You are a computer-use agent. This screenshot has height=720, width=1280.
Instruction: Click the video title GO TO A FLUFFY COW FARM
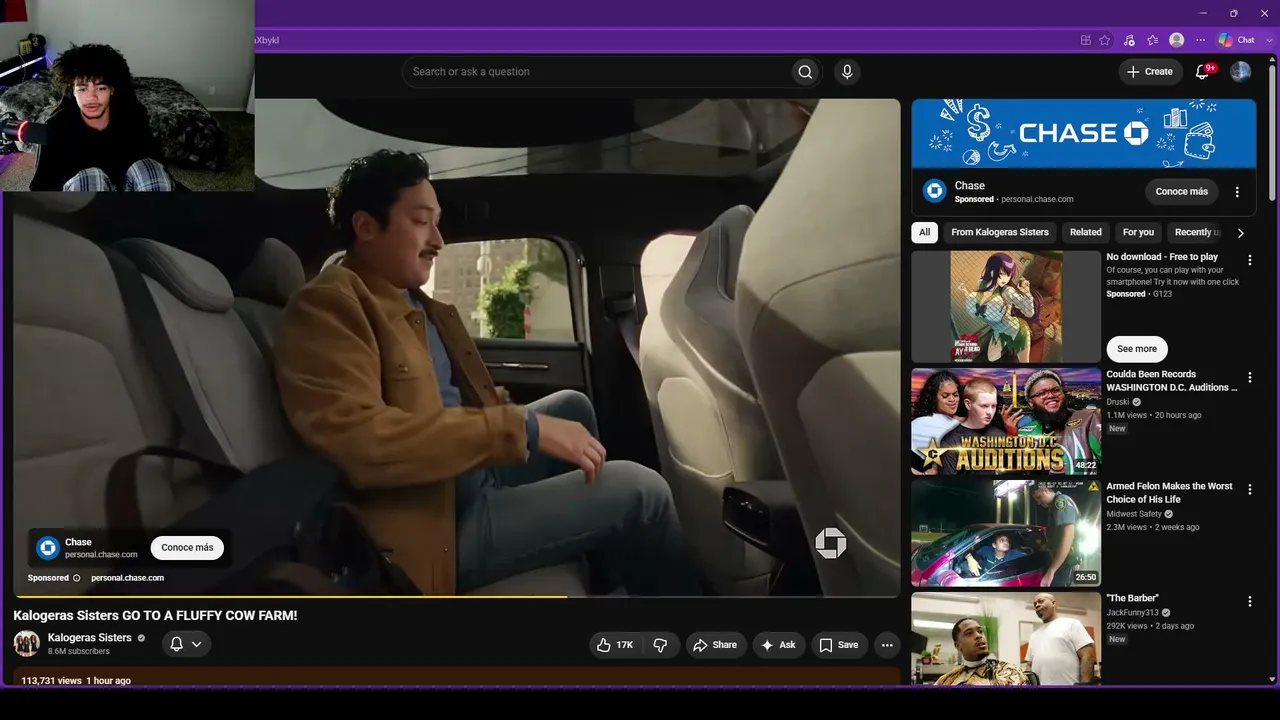coord(155,615)
